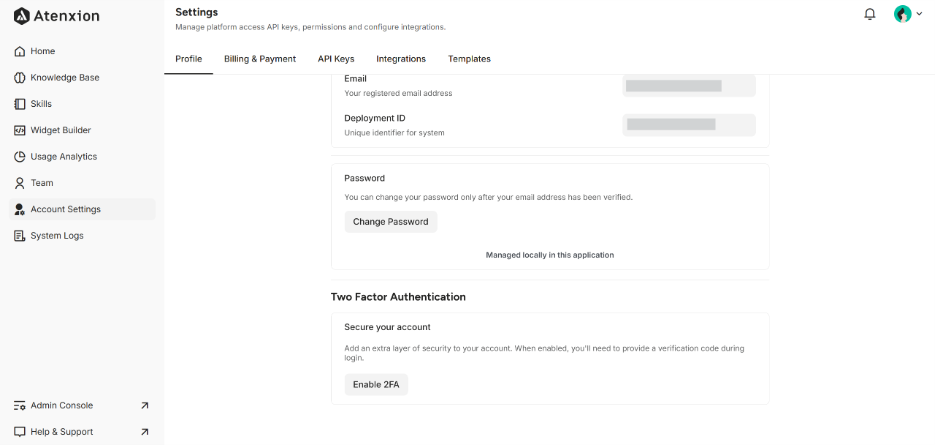The height and width of the screenshot is (445, 936).
Task: Click the Home house icon in sidebar
Action: [20, 51]
